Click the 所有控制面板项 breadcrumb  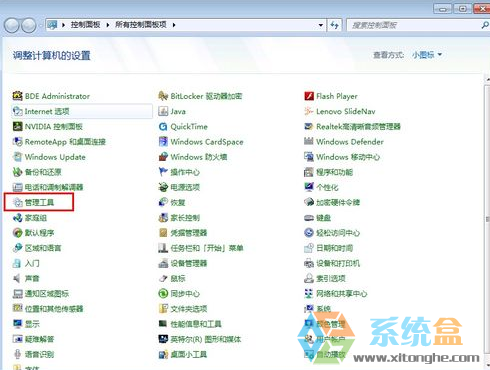141,25
